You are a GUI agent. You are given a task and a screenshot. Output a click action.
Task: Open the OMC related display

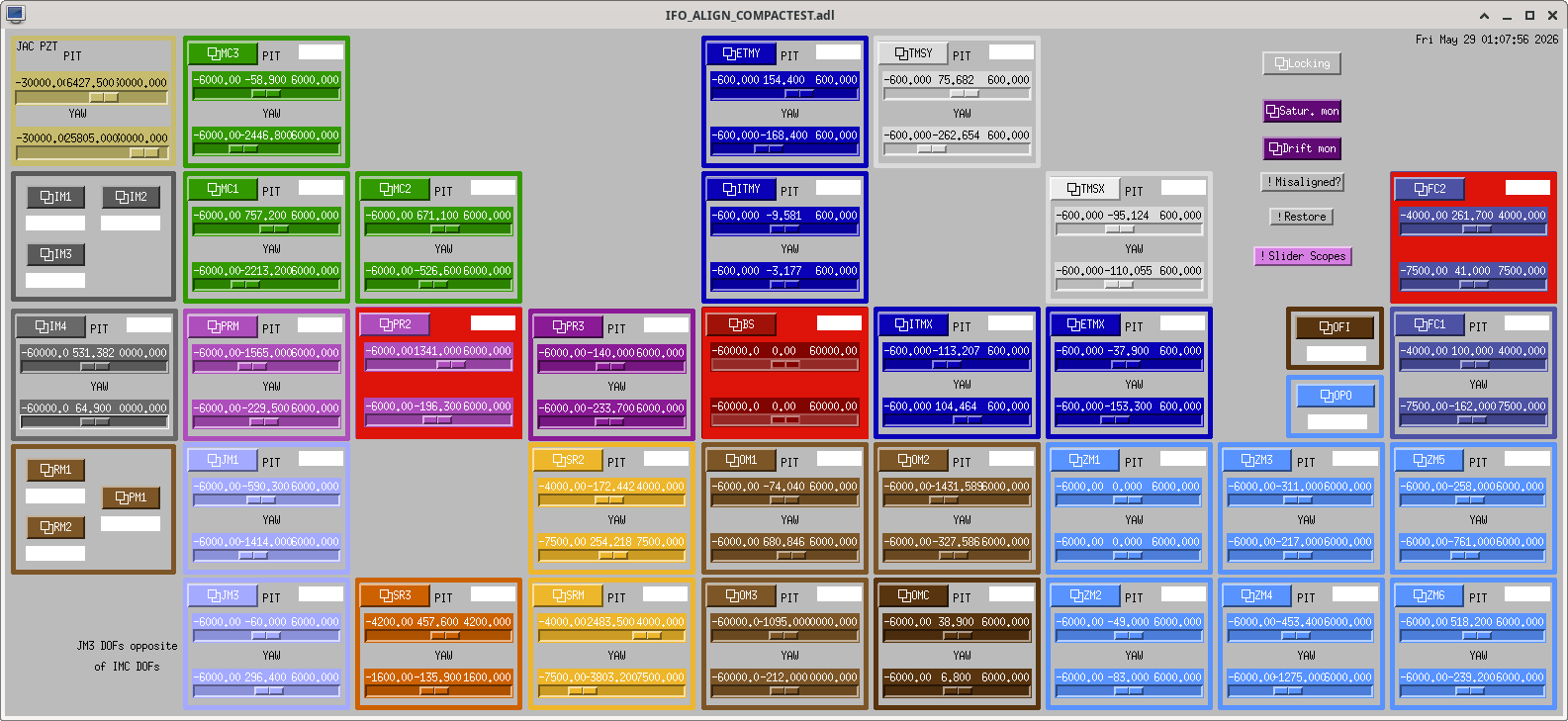tap(913, 595)
